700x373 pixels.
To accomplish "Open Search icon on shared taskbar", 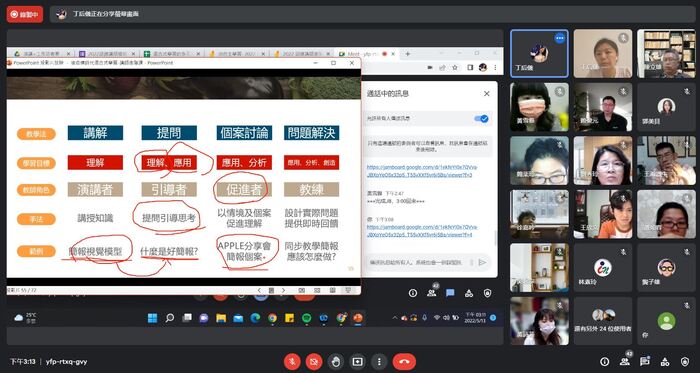I will pyautogui.click(x=170, y=318).
